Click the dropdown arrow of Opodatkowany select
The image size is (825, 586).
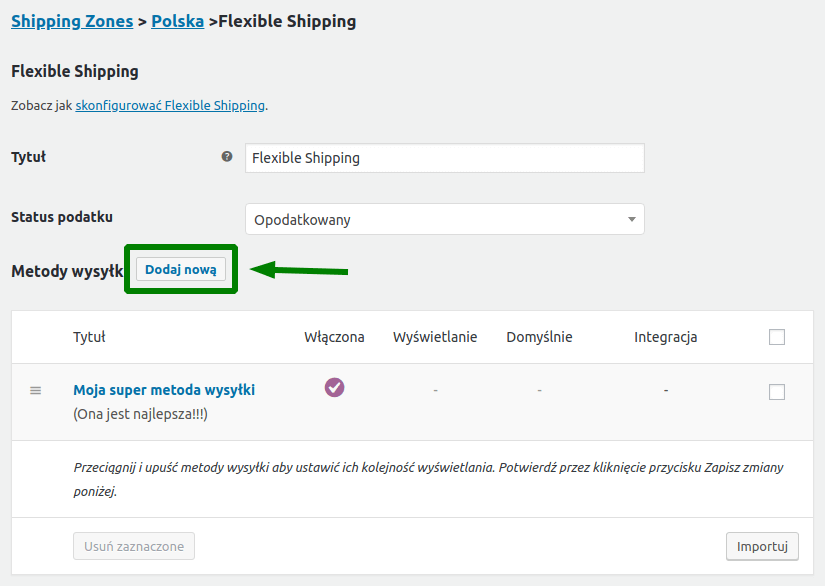click(x=631, y=219)
